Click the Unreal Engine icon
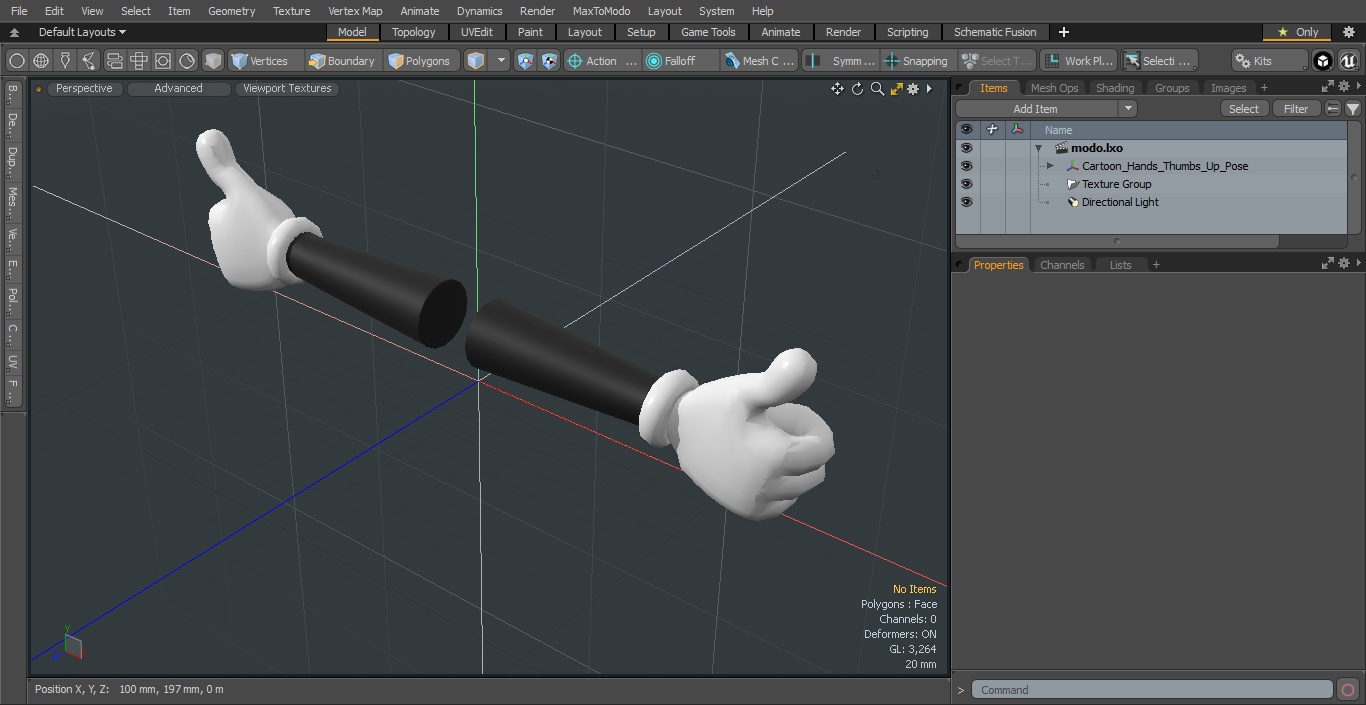This screenshot has height=705, width=1366. point(1349,61)
